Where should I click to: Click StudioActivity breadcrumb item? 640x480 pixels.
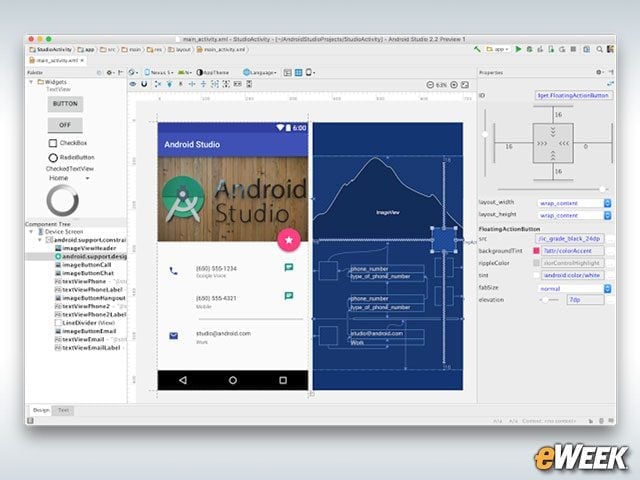[x=51, y=49]
